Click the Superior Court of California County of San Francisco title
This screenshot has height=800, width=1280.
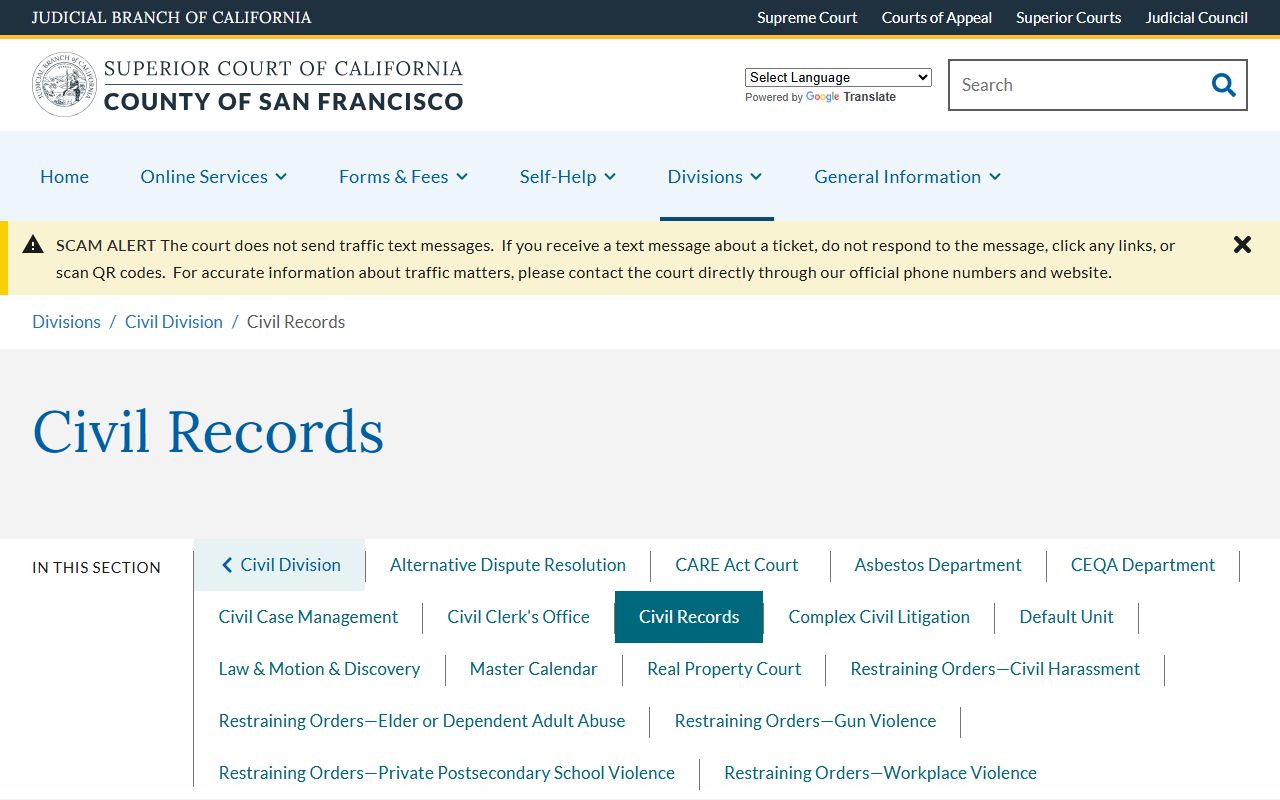tap(283, 85)
